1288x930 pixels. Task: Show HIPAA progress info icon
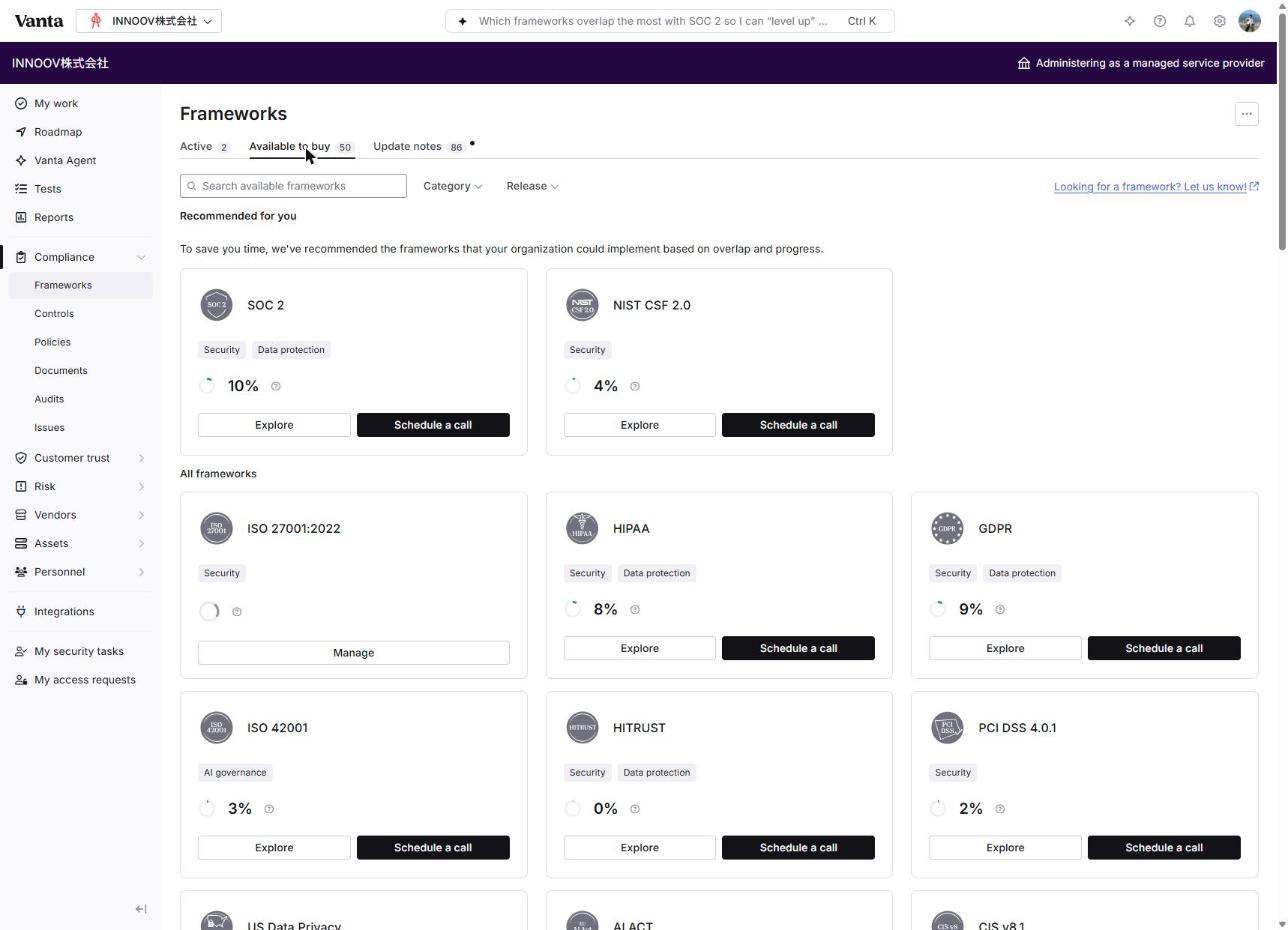coord(635,609)
